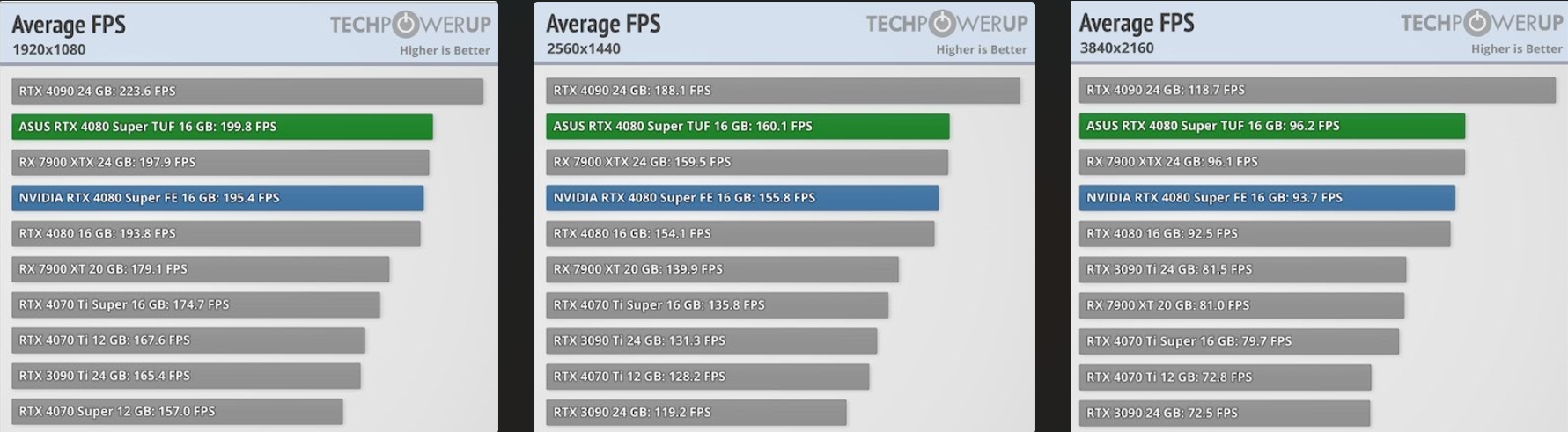Click the TechPowerUp power icon in 2560x1440 chart

[943, 23]
